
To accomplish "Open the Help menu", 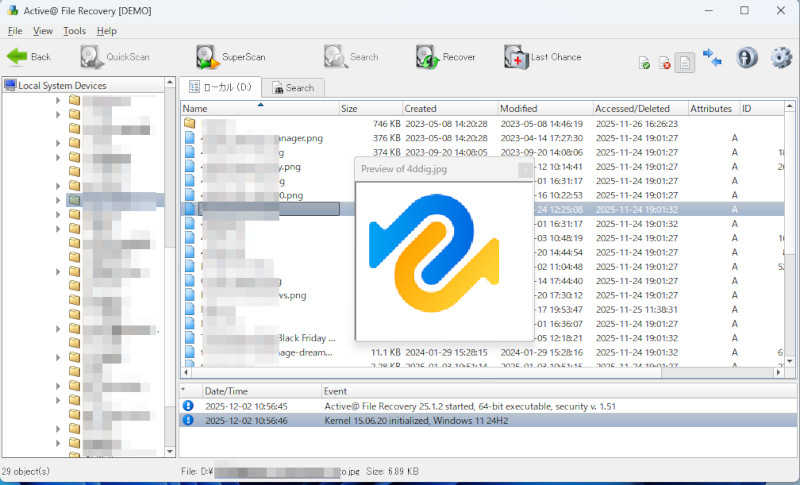I will 107,31.
